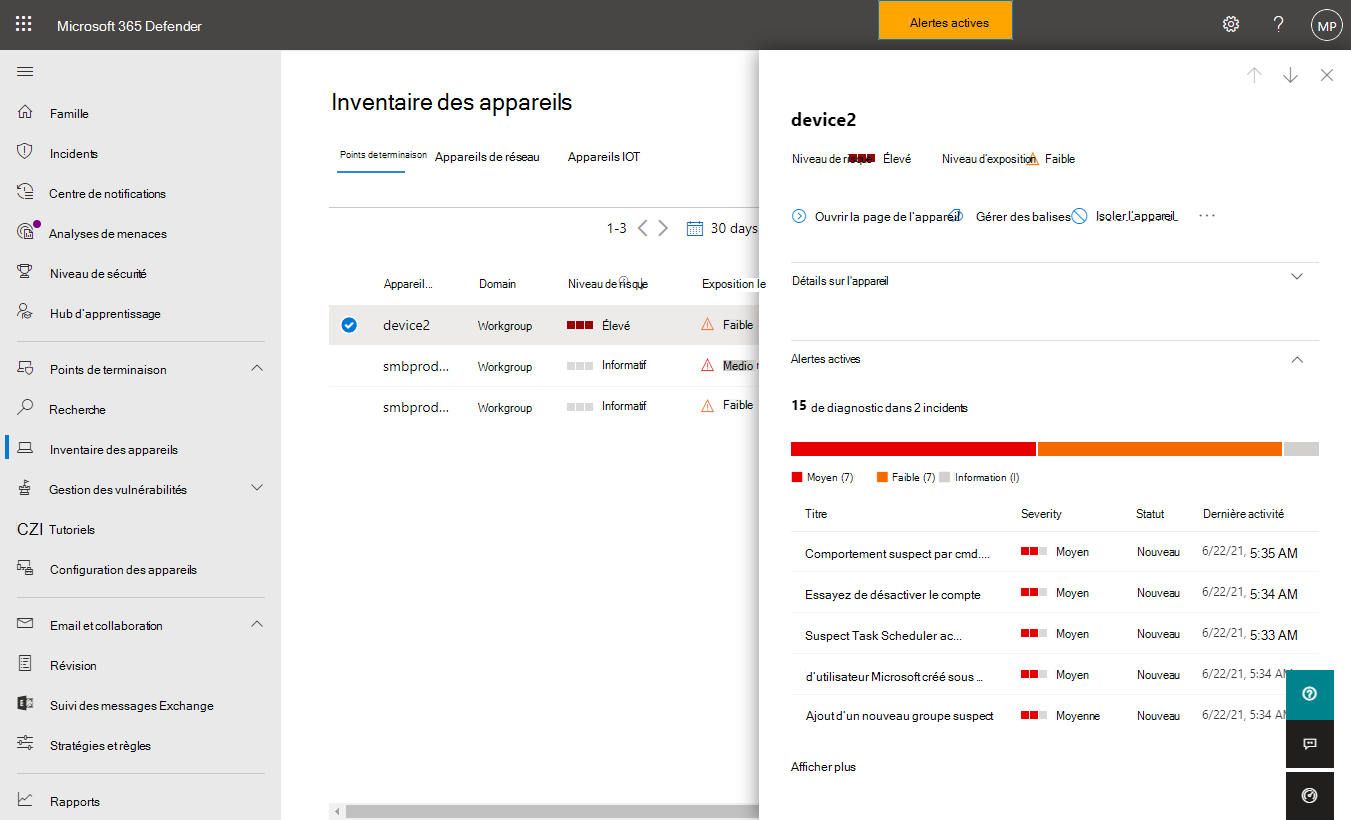Sort alerts by Severity column header
This screenshot has width=1351, height=820.
[1041, 514]
